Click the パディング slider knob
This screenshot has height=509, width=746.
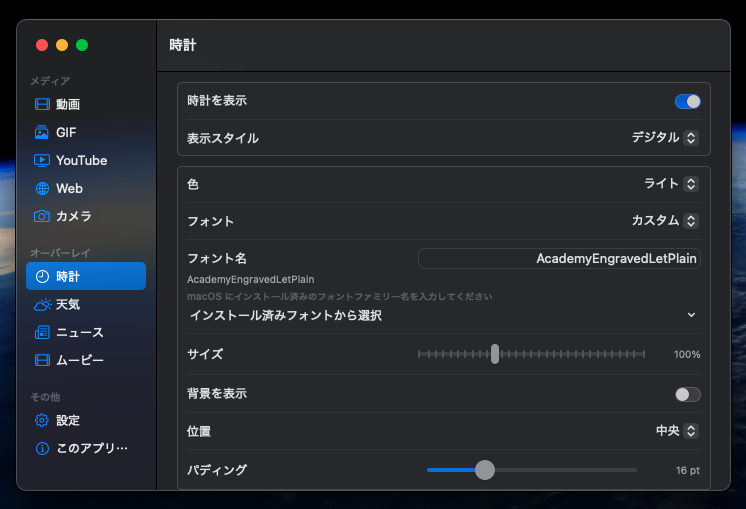tap(485, 470)
